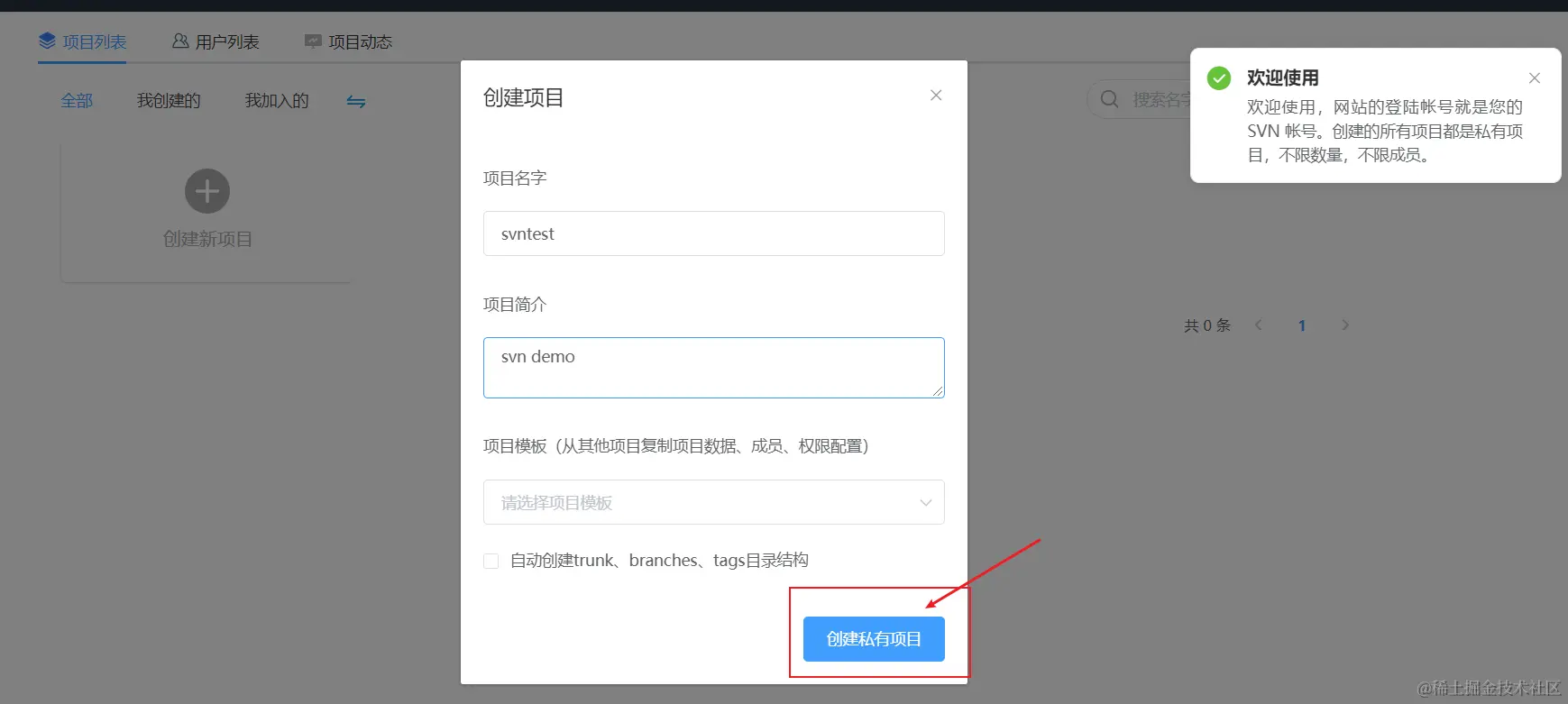Select the 我加入的 filter
The image size is (1568, 704).
tap(277, 101)
